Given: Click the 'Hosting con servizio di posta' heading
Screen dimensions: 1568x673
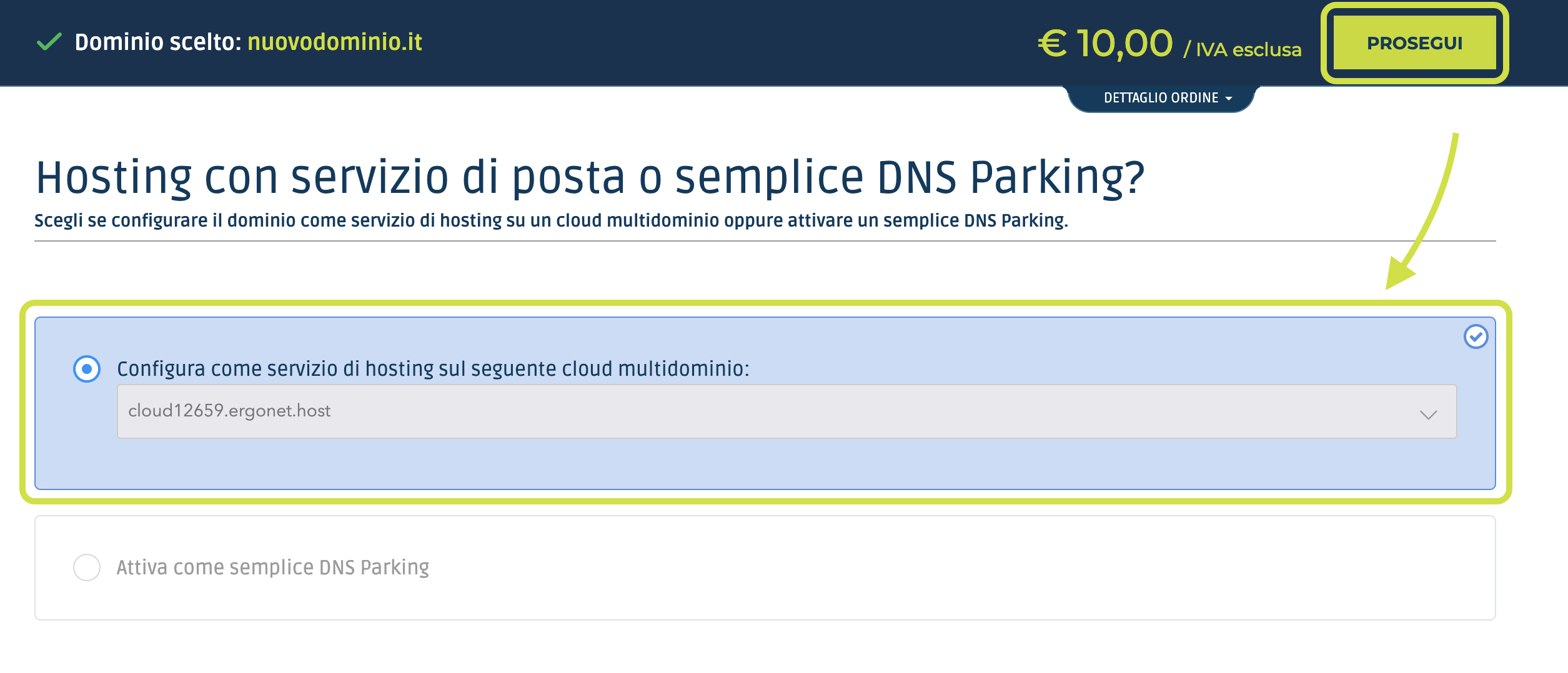Looking at the screenshot, I should (590, 177).
